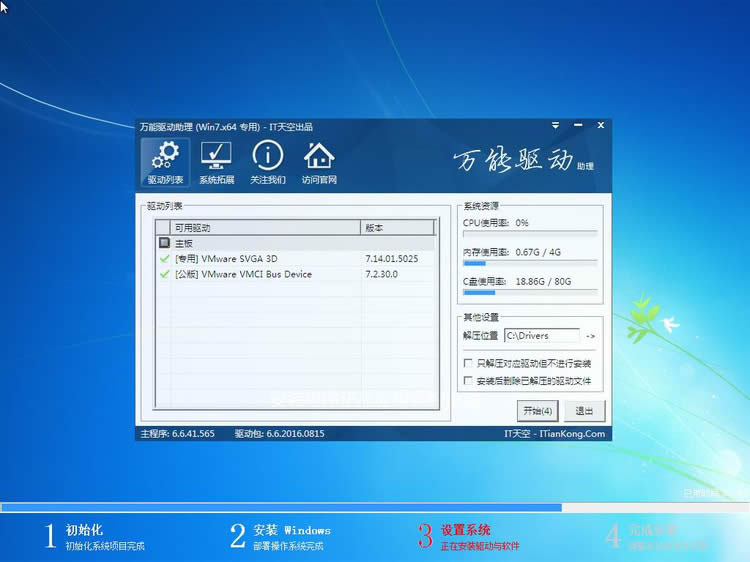This screenshot has width=750, height=562.
Task: Click the 可用驱动 column header
Action: (264, 228)
